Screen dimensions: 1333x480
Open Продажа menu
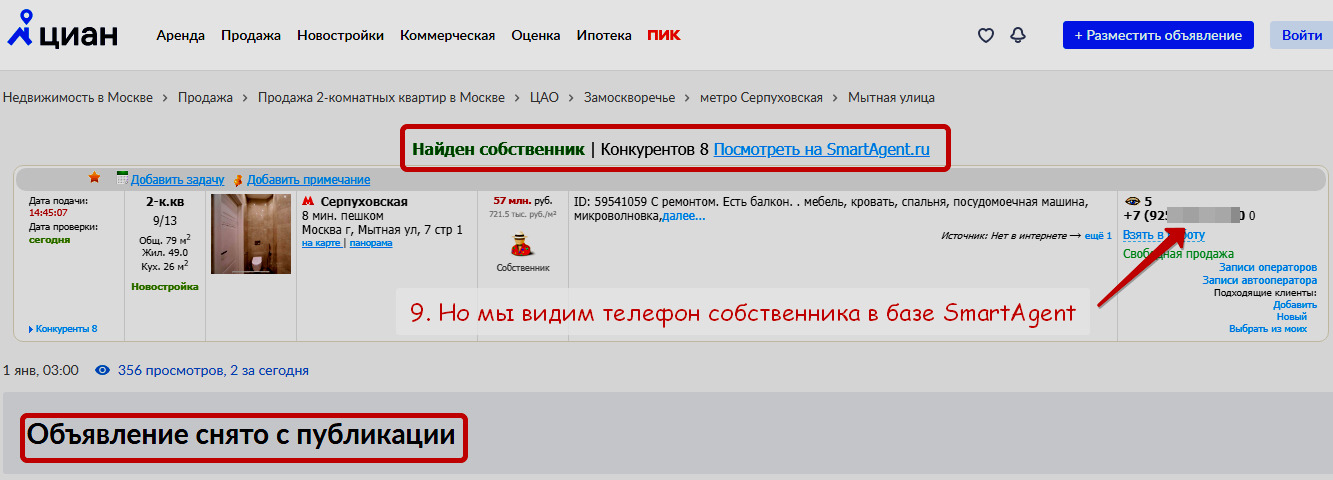(251, 35)
